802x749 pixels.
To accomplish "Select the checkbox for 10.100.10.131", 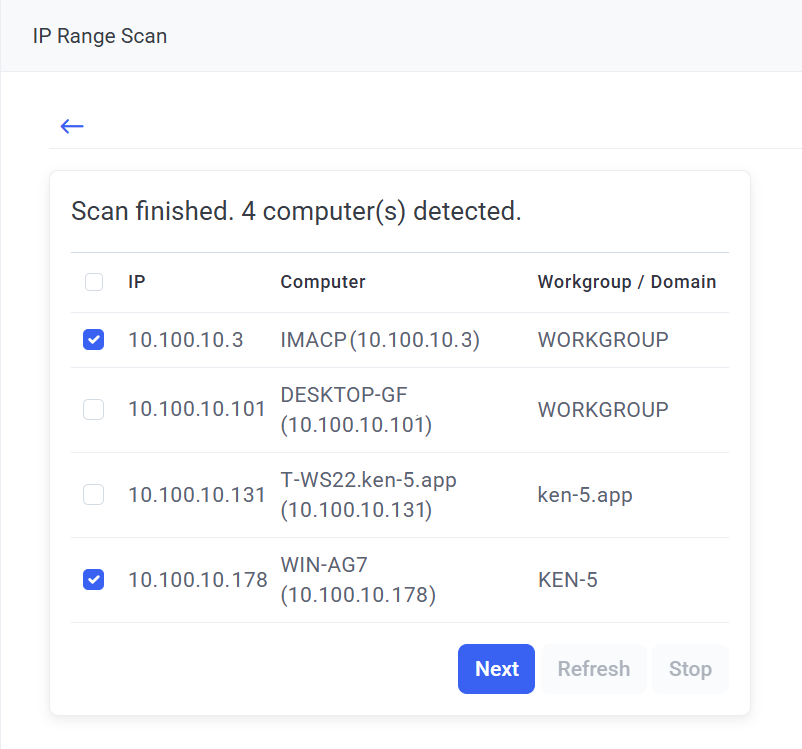I will coord(93,495).
